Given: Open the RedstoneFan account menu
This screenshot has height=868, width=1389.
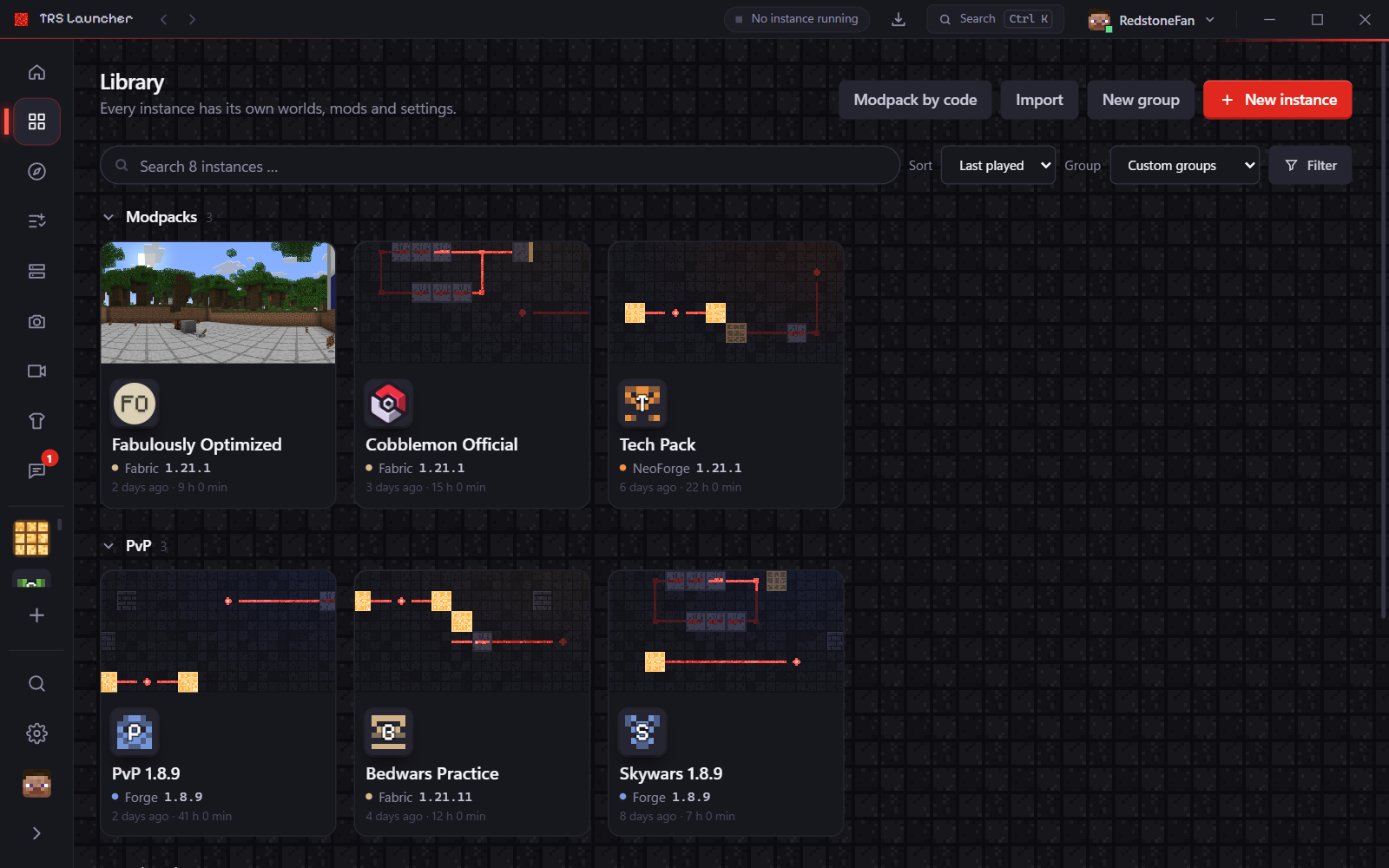Looking at the screenshot, I should point(1151,20).
